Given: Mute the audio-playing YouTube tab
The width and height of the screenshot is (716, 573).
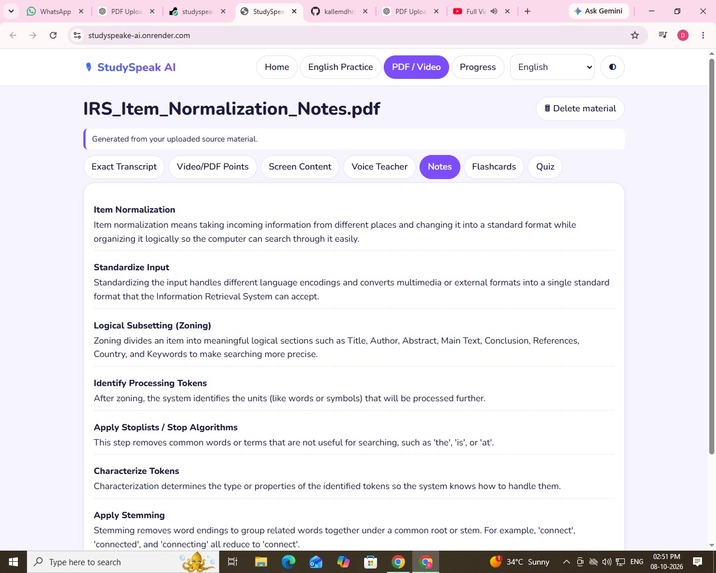Looking at the screenshot, I should [x=494, y=11].
